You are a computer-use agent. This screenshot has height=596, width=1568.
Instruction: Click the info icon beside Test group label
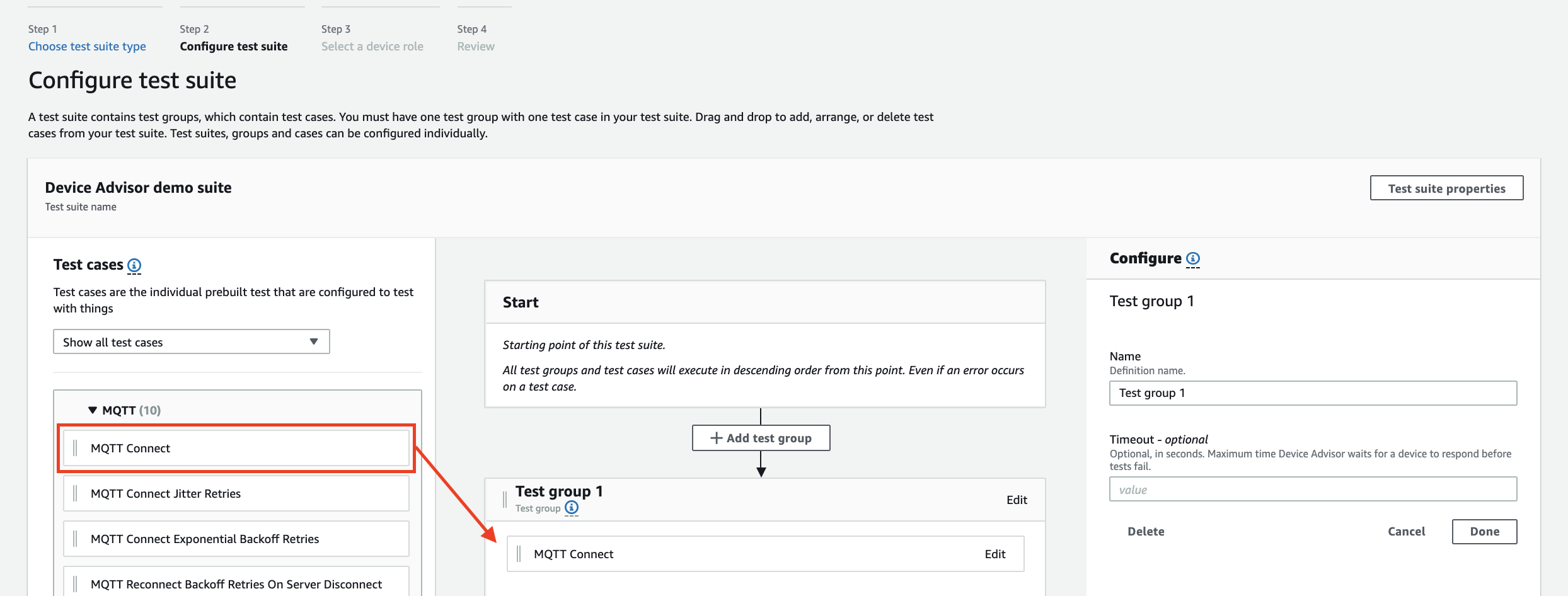coord(571,508)
